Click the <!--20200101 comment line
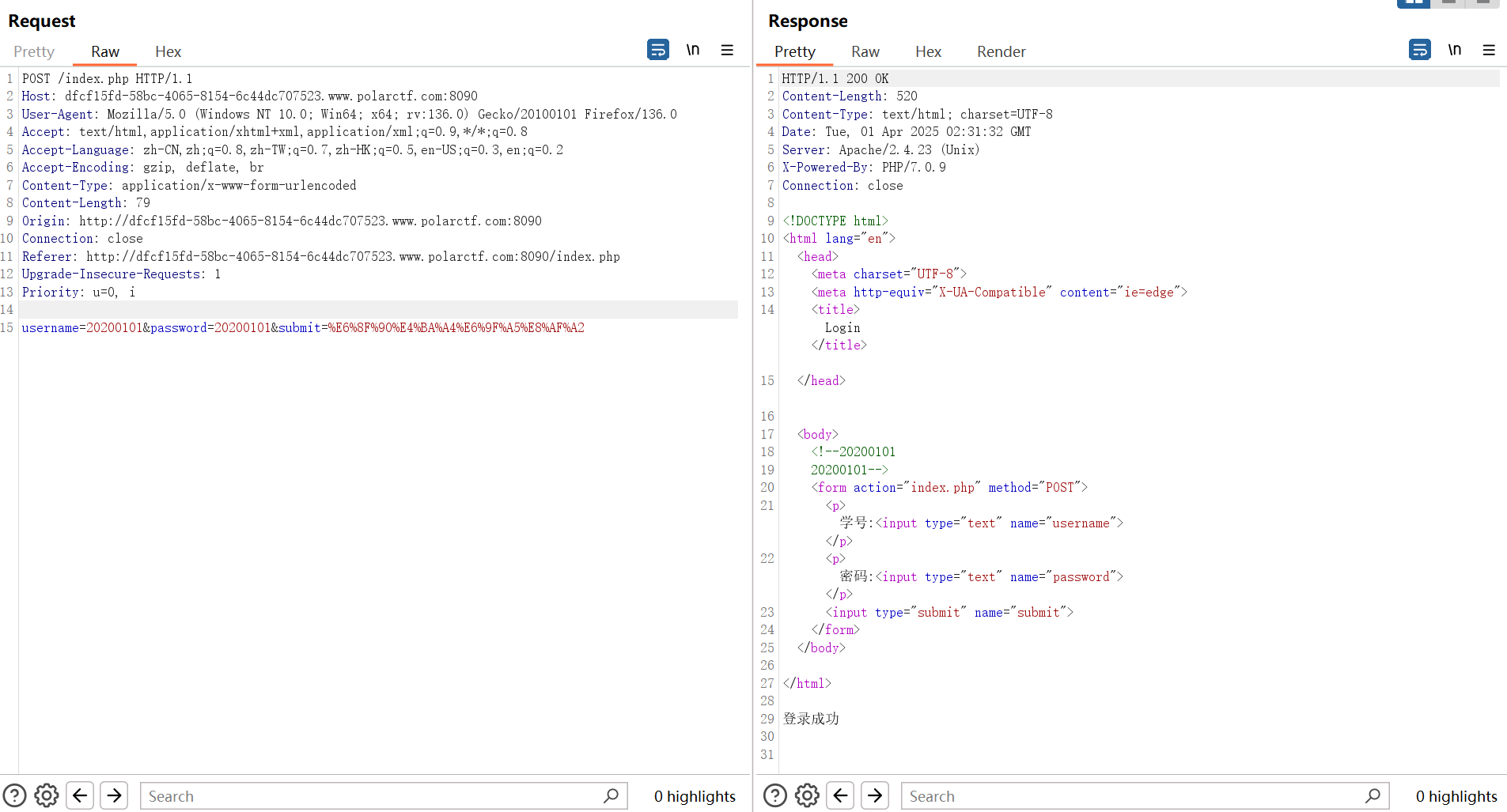1507x812 pixels. click(x=854, y=451)
